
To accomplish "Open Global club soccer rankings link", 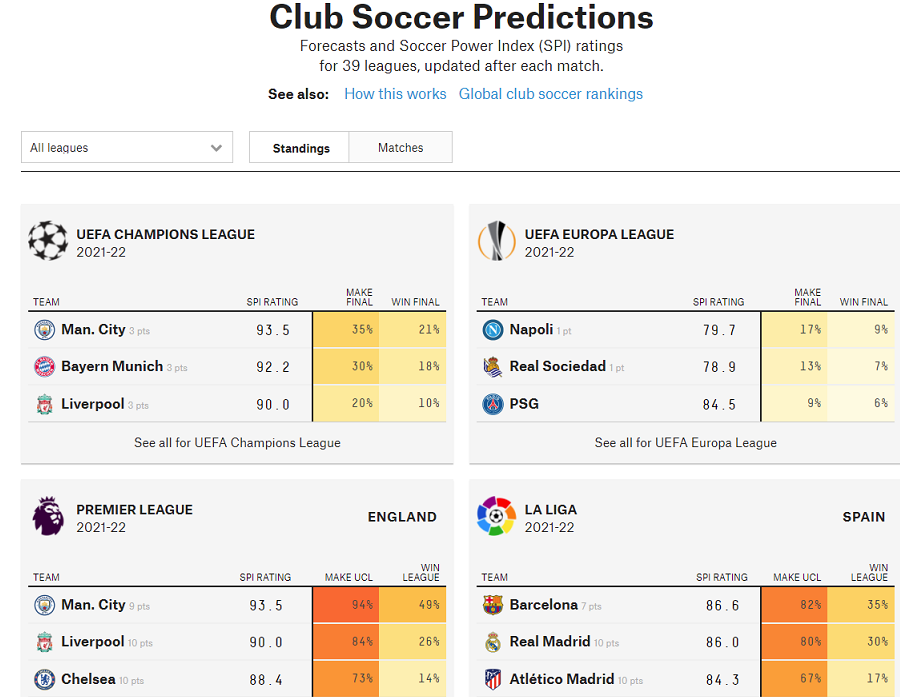I will (x=551, y=94).
